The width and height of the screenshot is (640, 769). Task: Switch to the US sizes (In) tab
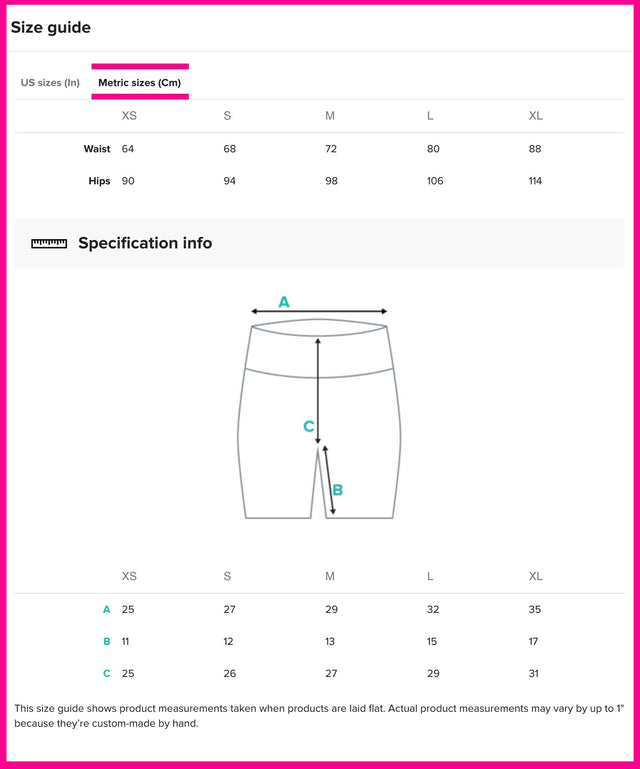coord(50,82)
